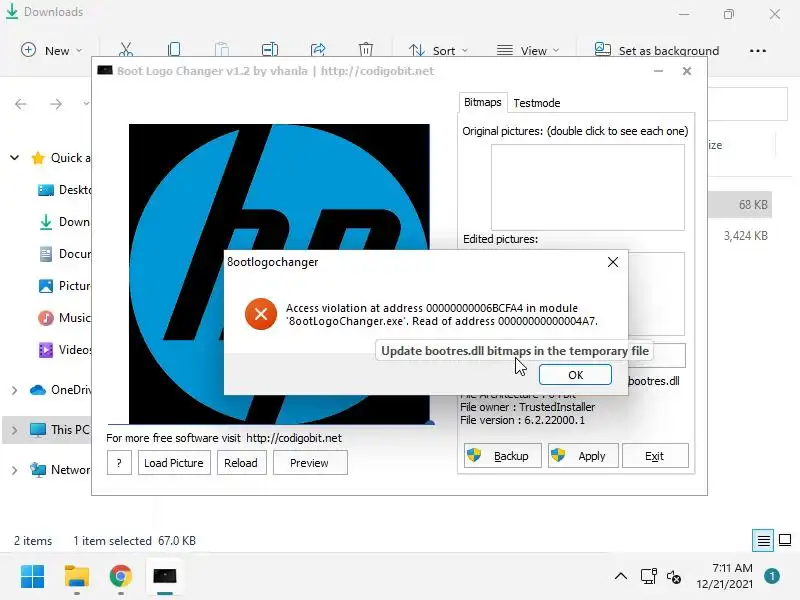Click the Forward arrow in Explorer
The height and width of the screenshot is (600, 800).
[x=56, y=104]
